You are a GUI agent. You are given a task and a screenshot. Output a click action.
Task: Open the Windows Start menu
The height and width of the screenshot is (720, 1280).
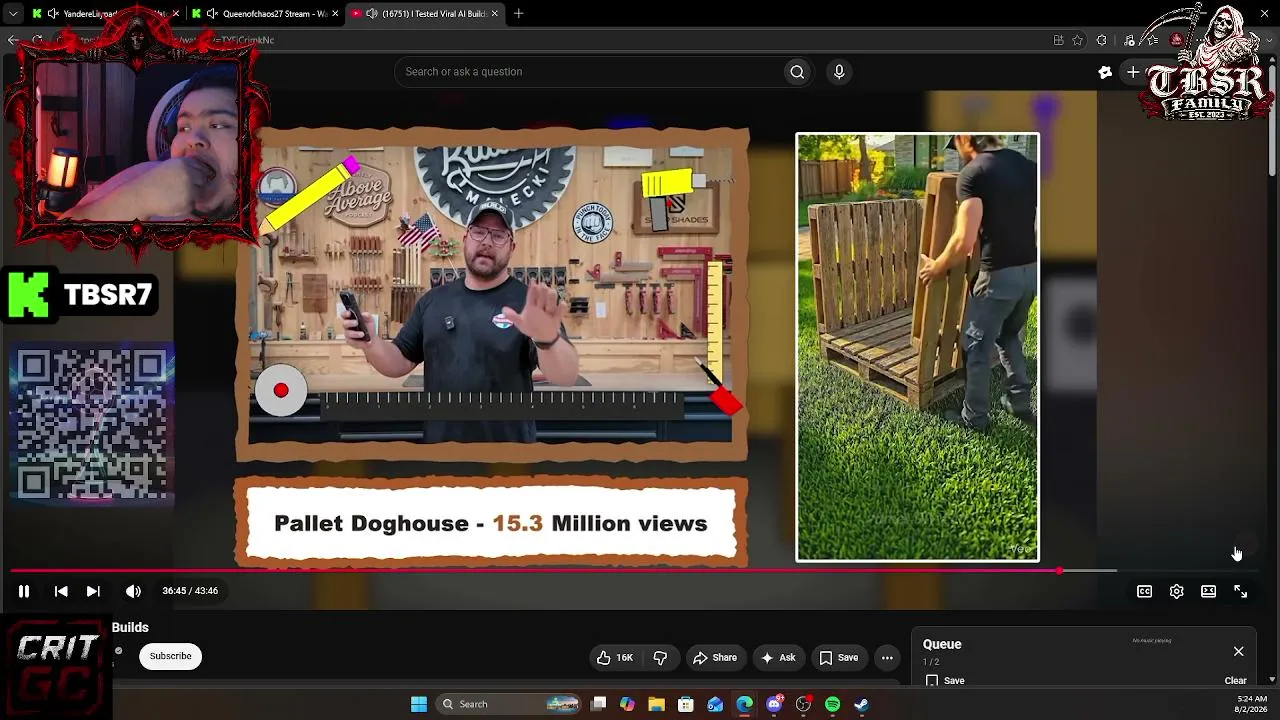click(x=419, y=704)
